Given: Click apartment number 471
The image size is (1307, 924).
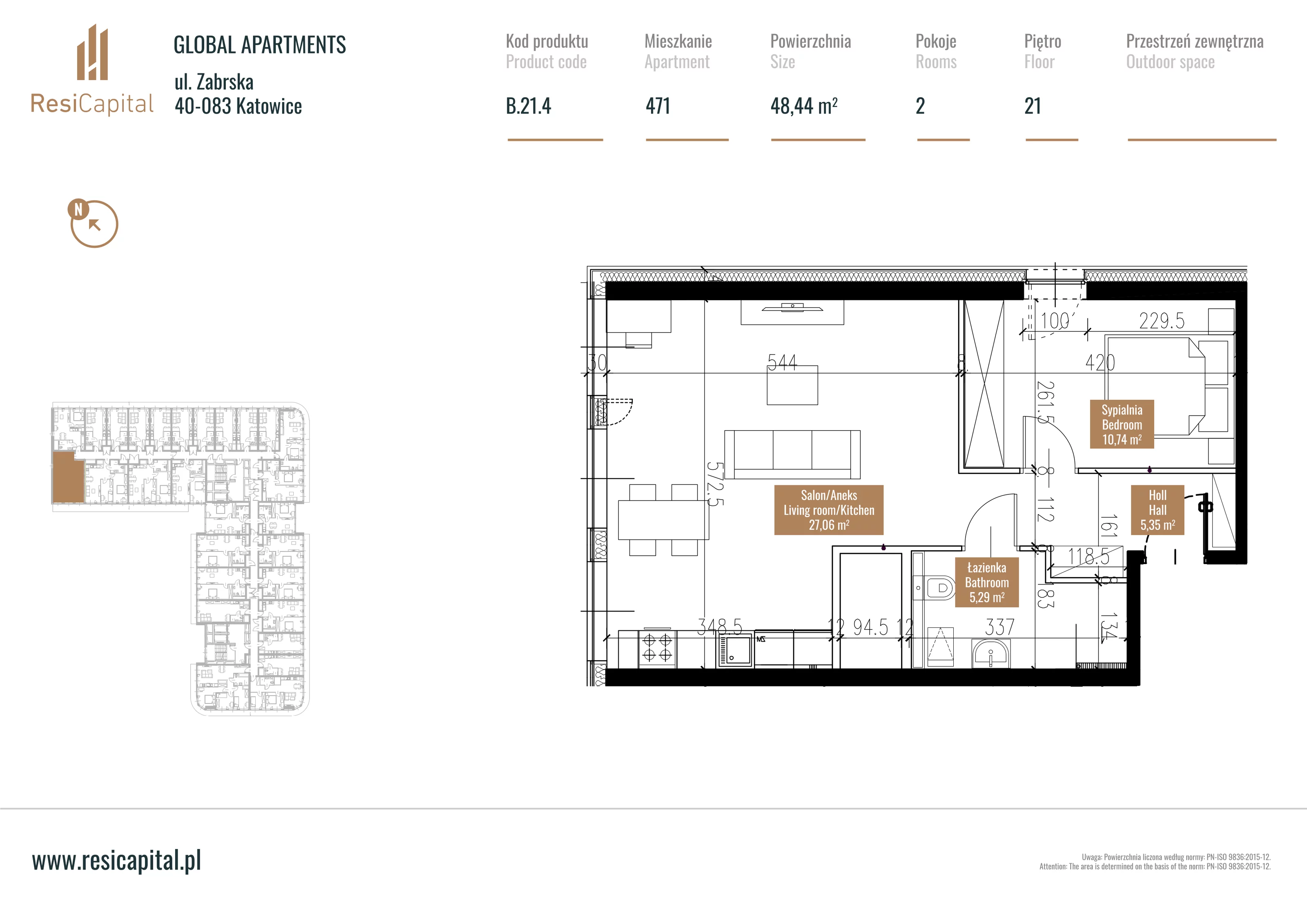Looking at the screenshot, I should point(658,106).
